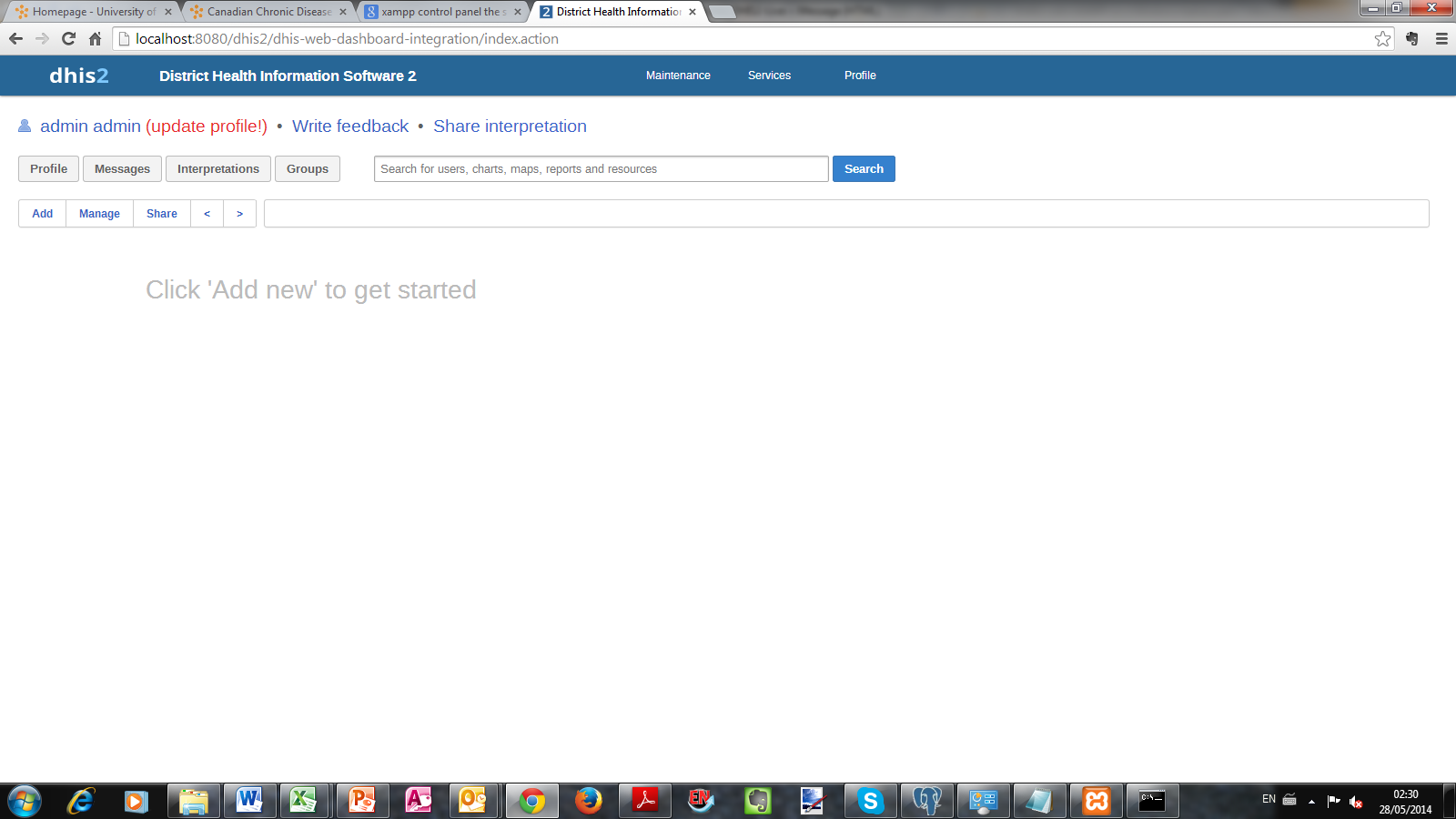Switch to Outlook in the taskbar
The image size is (1456, 819).
(x=473, y=801)
